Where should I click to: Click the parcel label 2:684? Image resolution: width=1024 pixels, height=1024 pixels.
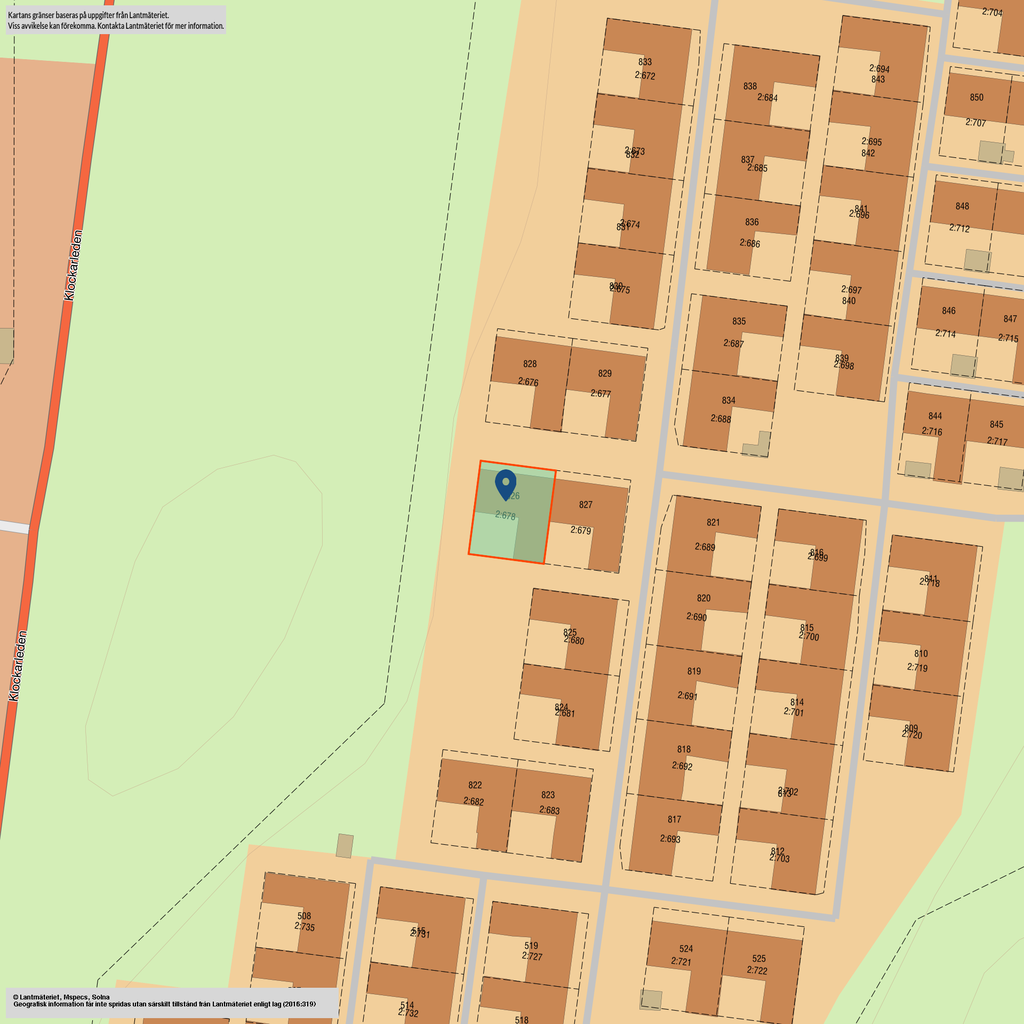click(767, 97)
